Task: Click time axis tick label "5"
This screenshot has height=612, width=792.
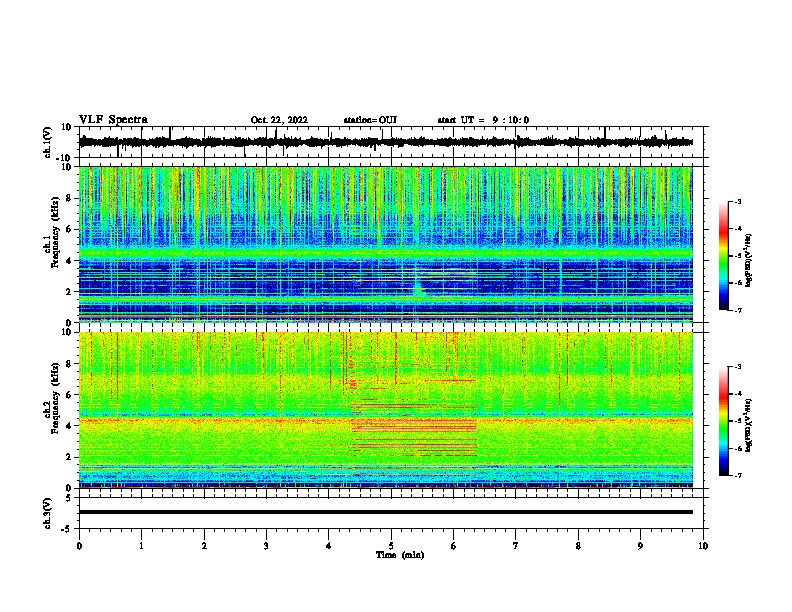Action: coord(391,546)
